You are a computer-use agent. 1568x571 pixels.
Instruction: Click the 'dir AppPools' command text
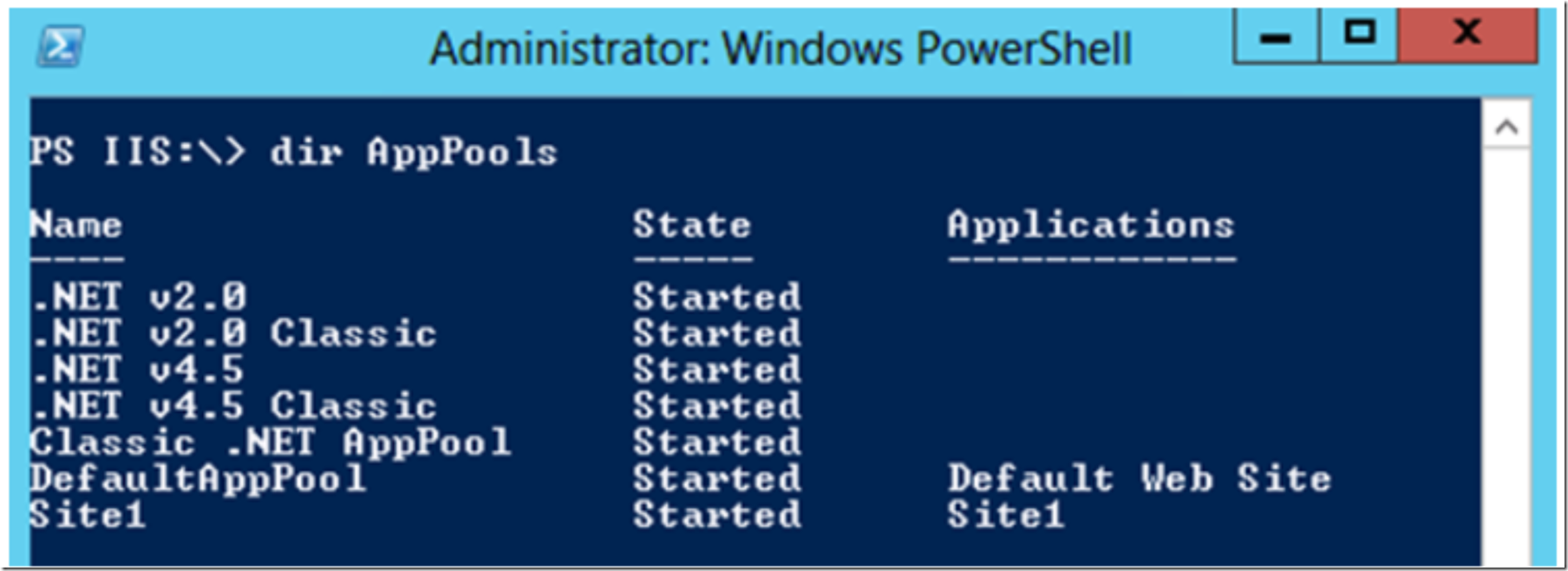(x=414, y=153)
